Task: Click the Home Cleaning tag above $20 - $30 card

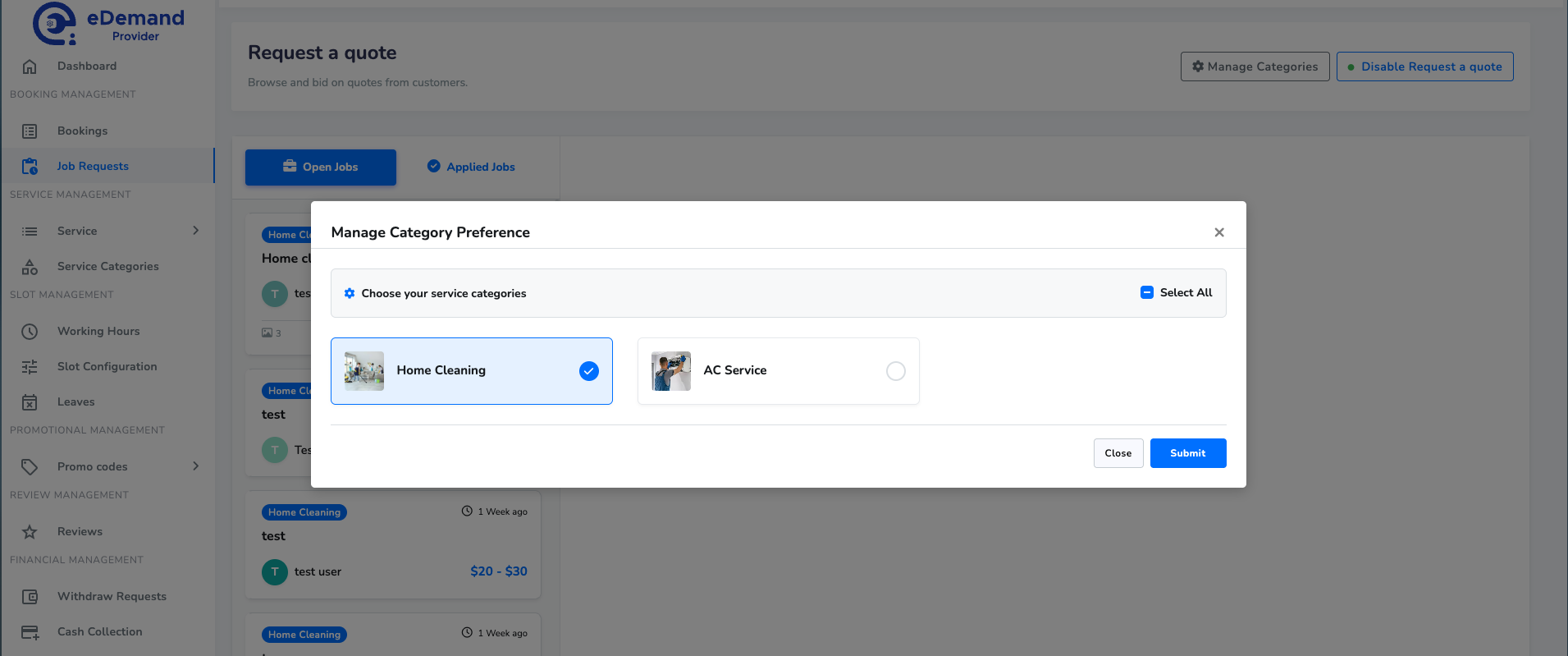Action: (x=304, y=512)
